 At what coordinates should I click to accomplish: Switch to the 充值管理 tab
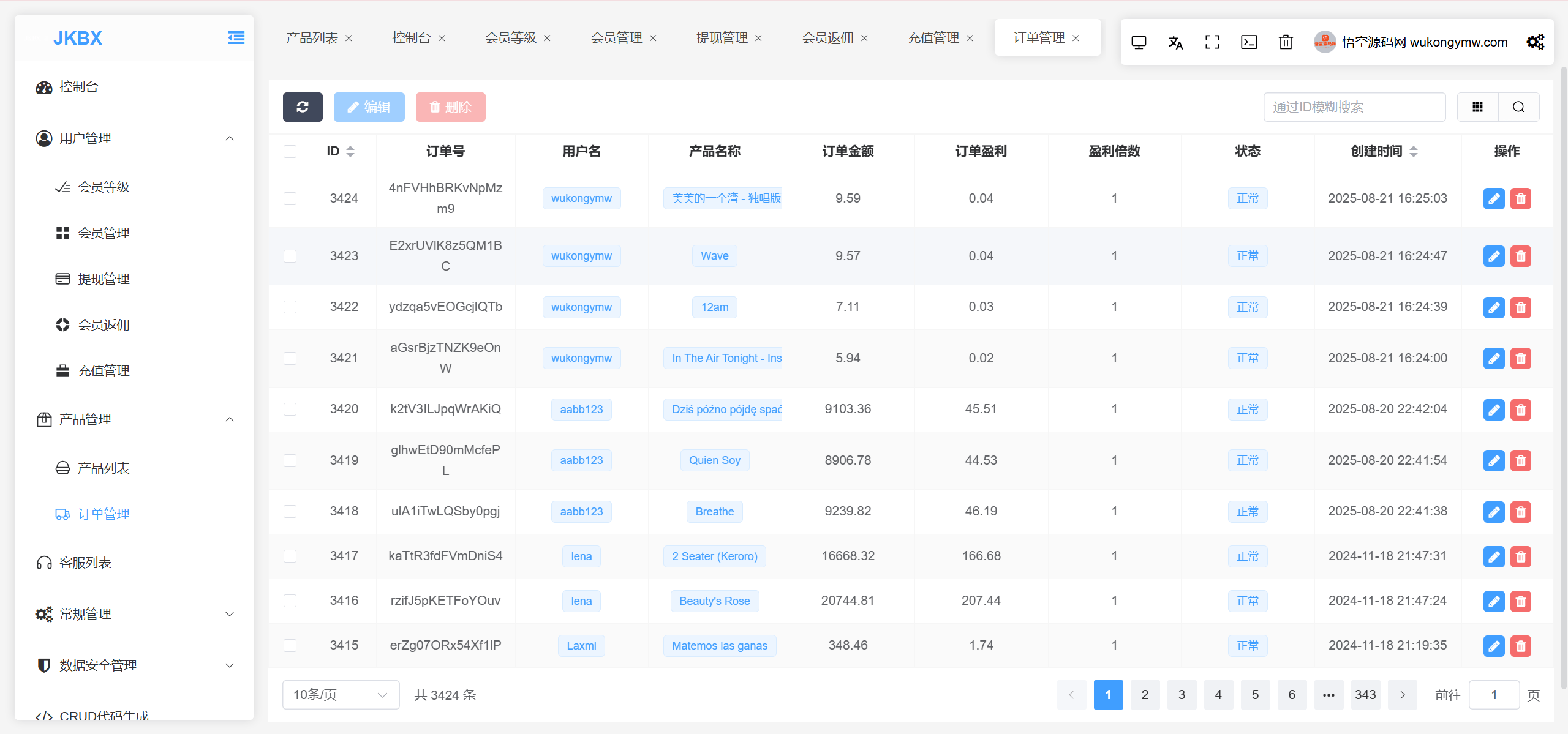pos(933,38)
